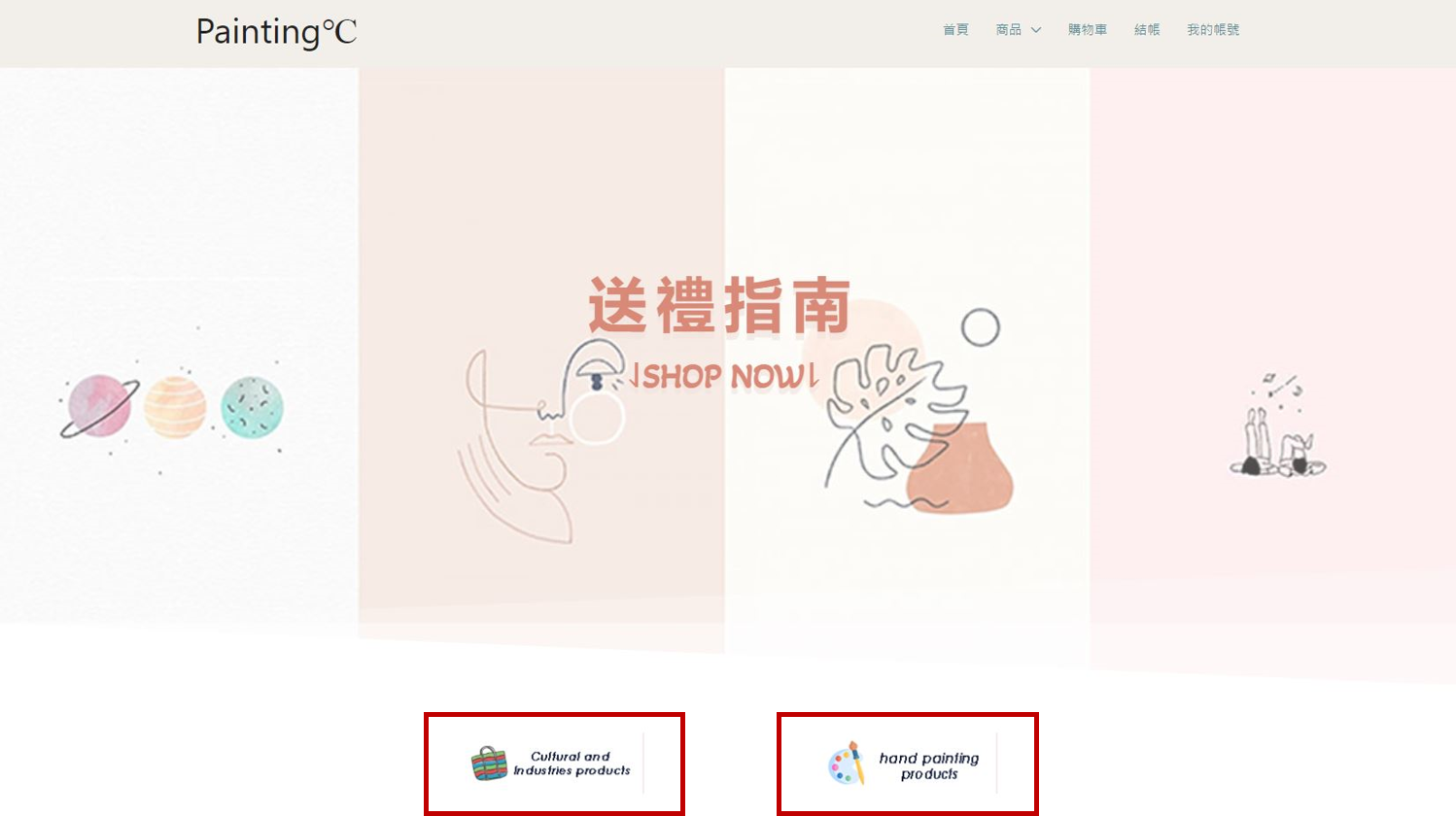
Task: Click the Painting°C site logo
Action: pyautogui.click(x=276, y=32)
